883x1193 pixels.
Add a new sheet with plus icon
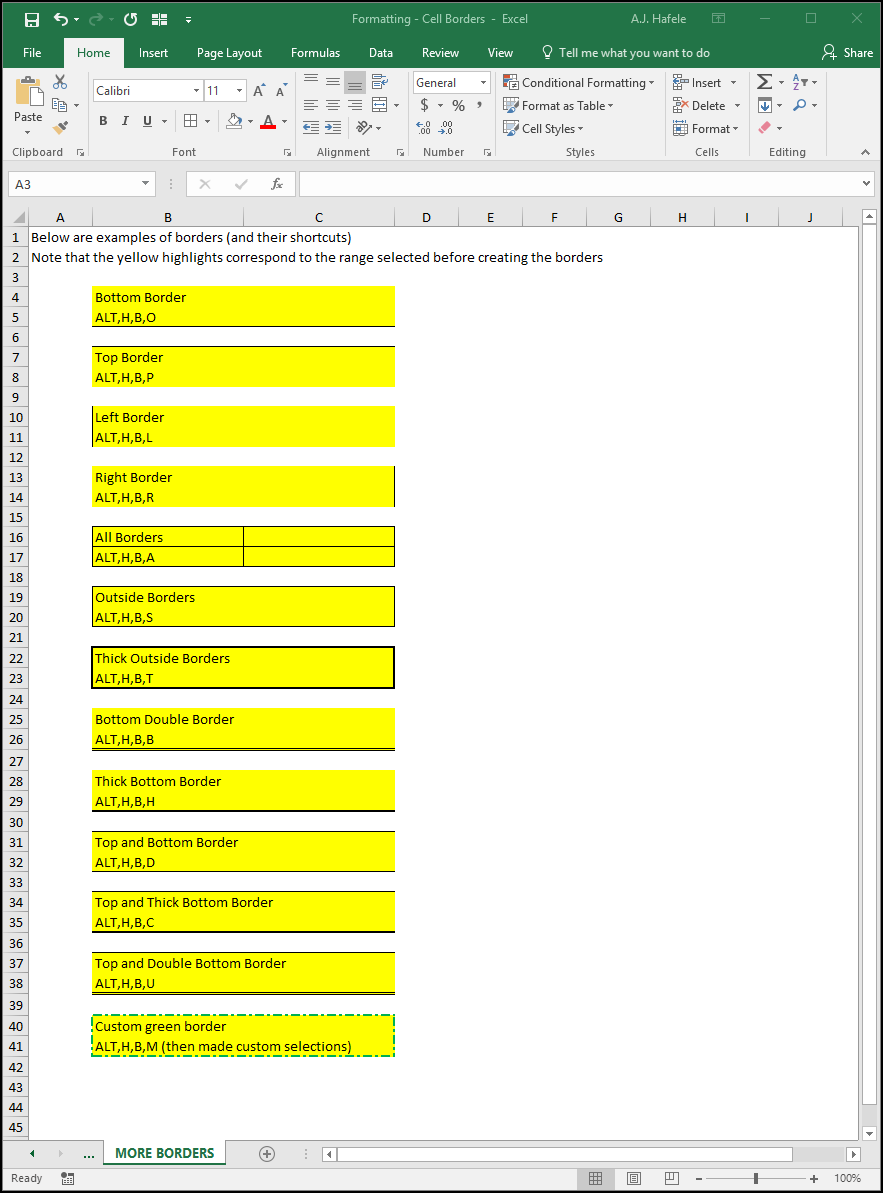pyautogui.click(x=267, y=1153)
